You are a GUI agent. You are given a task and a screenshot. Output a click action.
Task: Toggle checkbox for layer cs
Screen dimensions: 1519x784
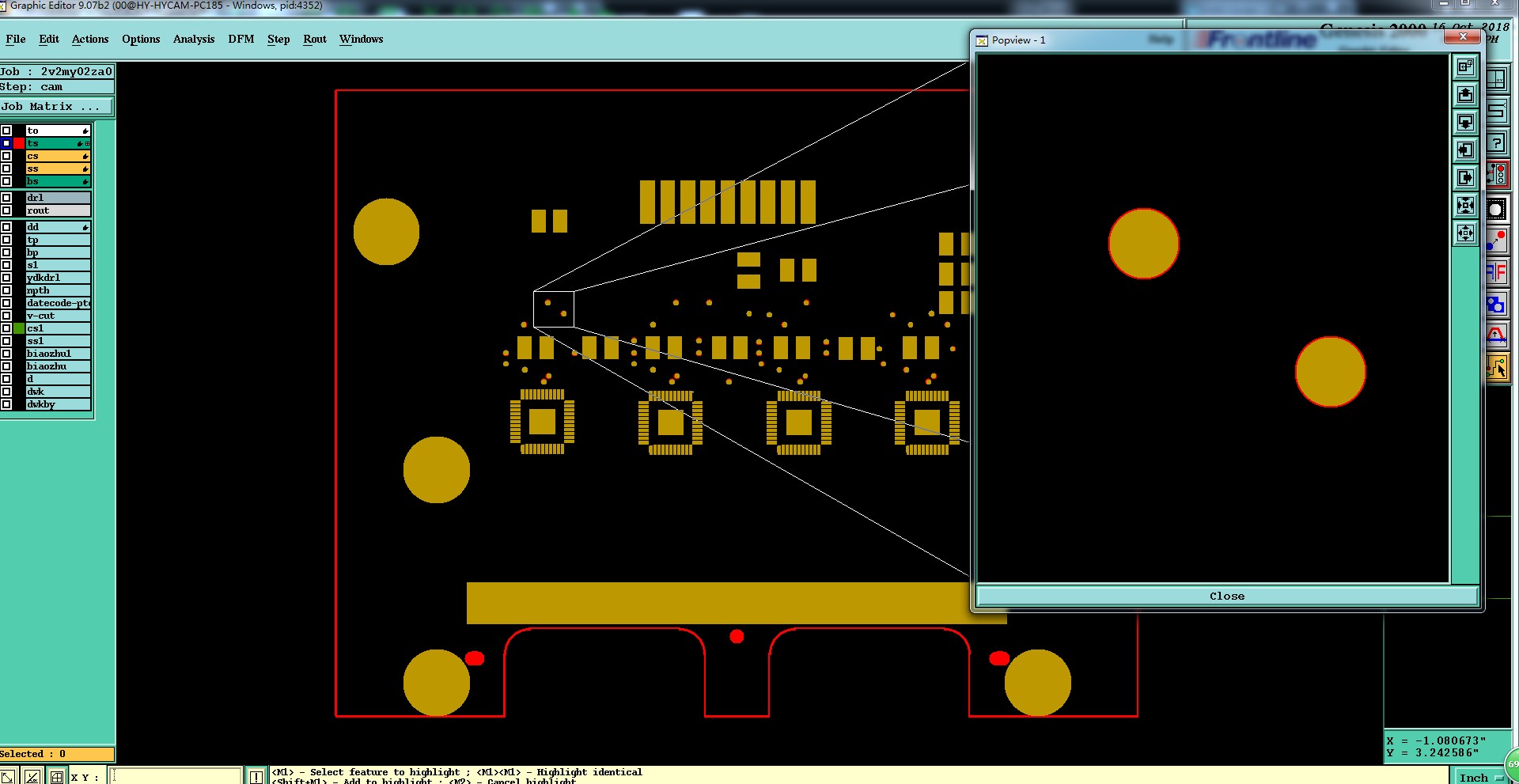6,156
